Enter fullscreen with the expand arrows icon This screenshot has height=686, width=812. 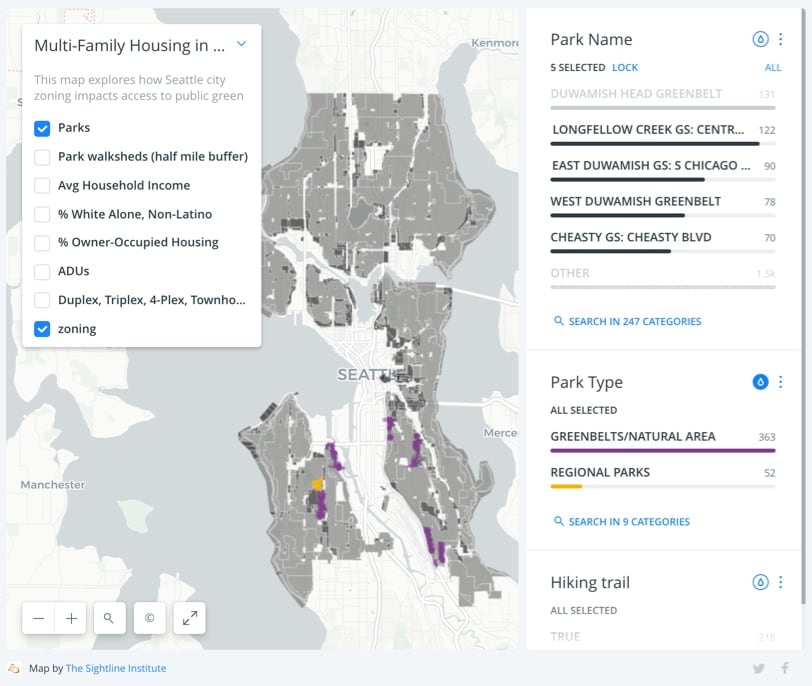pos(189,618)
